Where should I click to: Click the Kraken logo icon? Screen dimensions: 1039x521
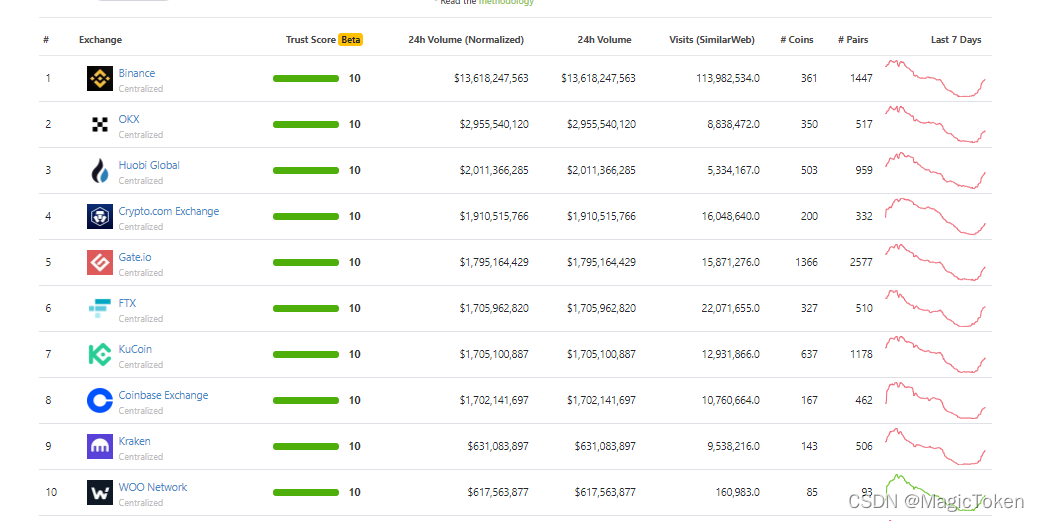click(x=100, y=446)
